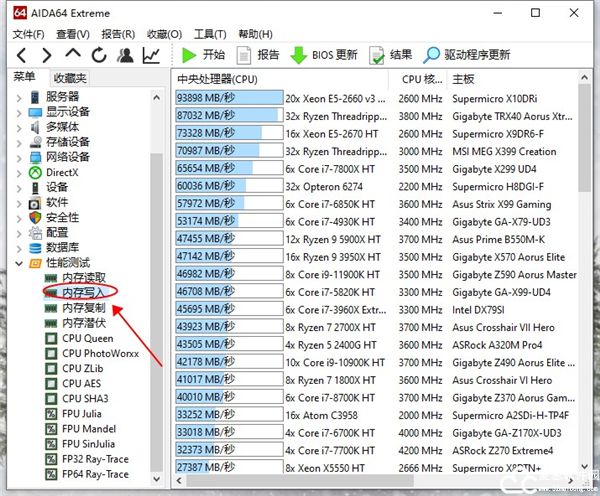Select the 网络设备 network icon
Screen dimensions: 600x496
pyautogui.click(x=35, y=157)
